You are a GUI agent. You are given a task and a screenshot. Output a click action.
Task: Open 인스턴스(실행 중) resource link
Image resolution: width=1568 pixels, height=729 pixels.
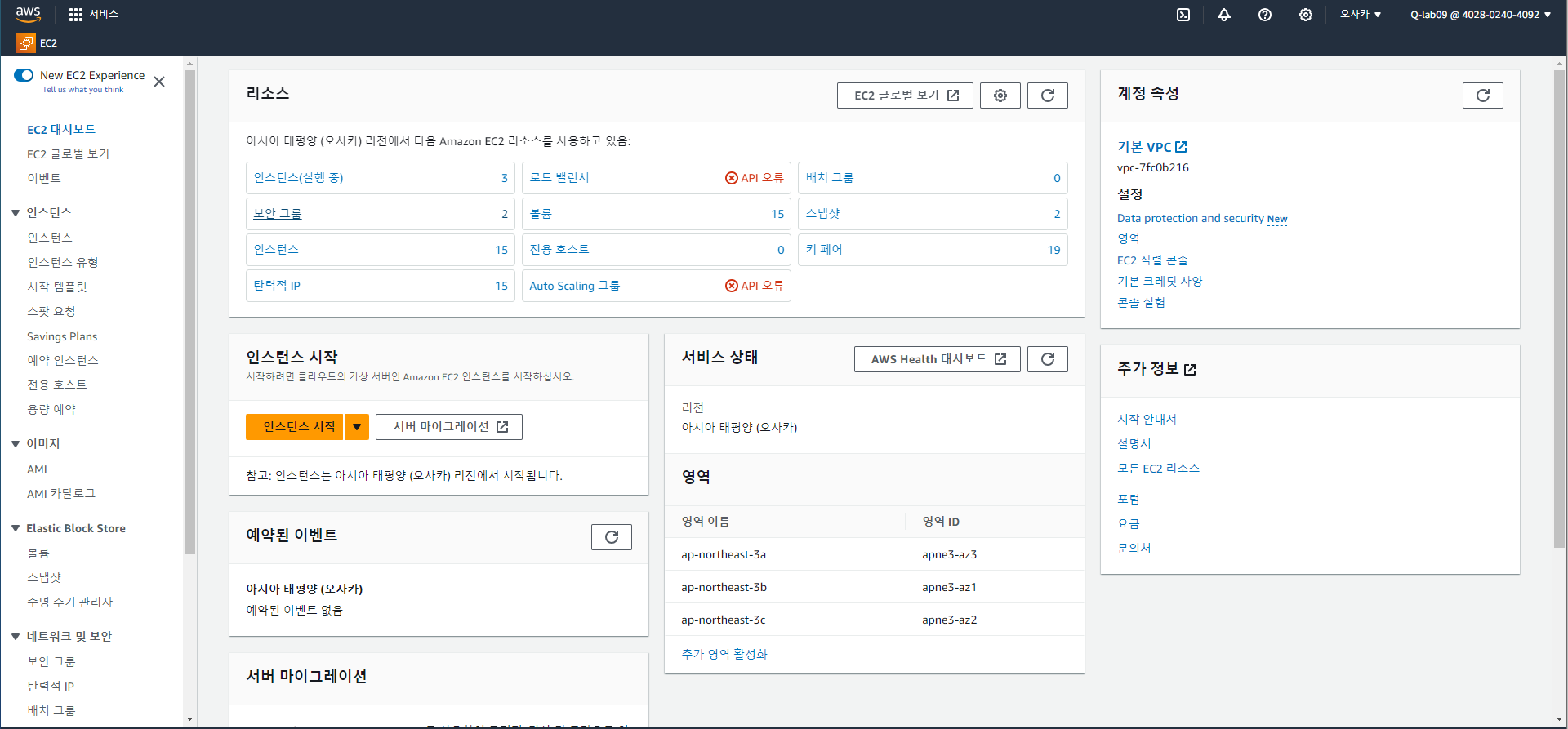(298, 178)
